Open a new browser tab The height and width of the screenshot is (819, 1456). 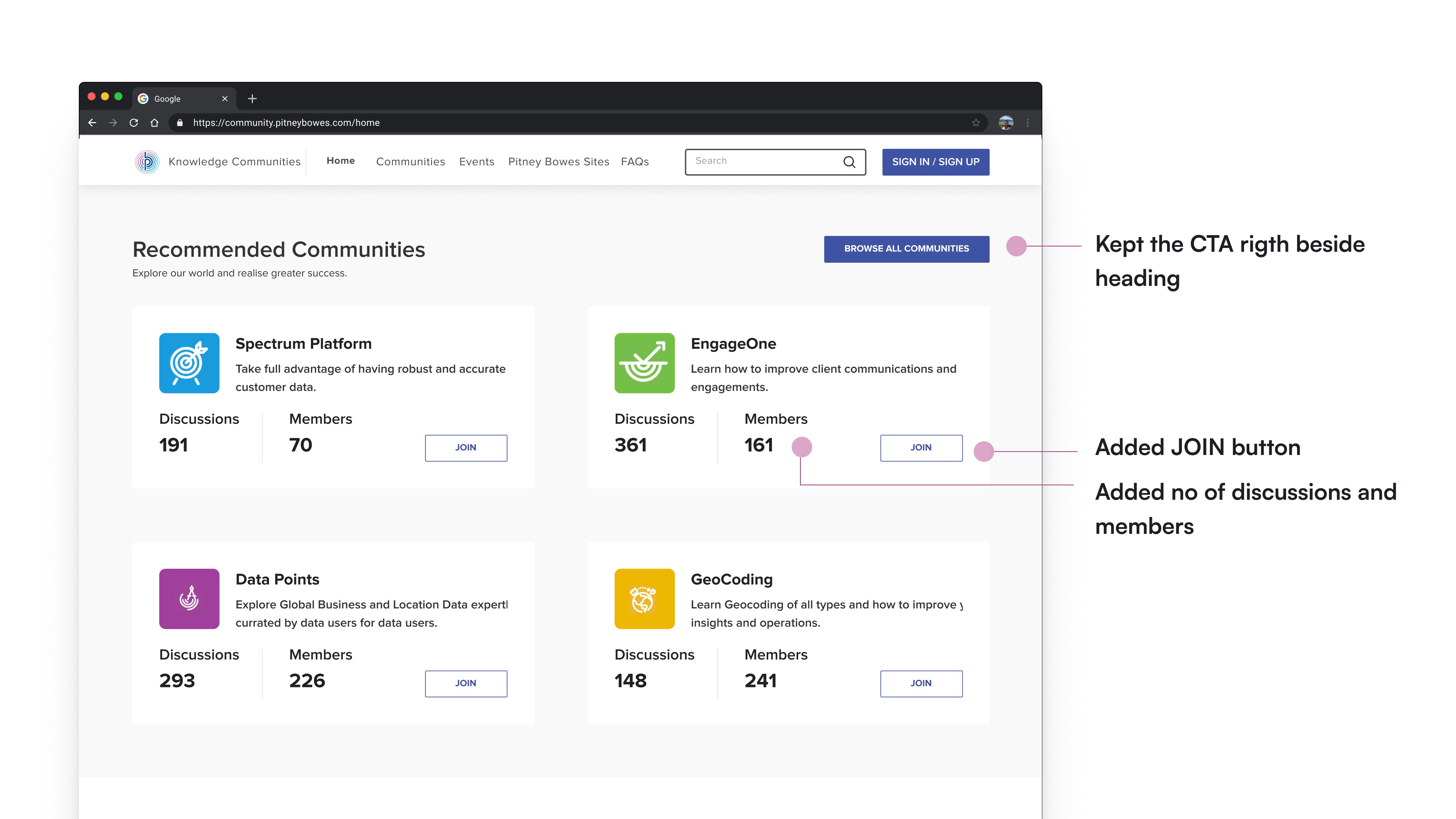click(x=252, y=98)
